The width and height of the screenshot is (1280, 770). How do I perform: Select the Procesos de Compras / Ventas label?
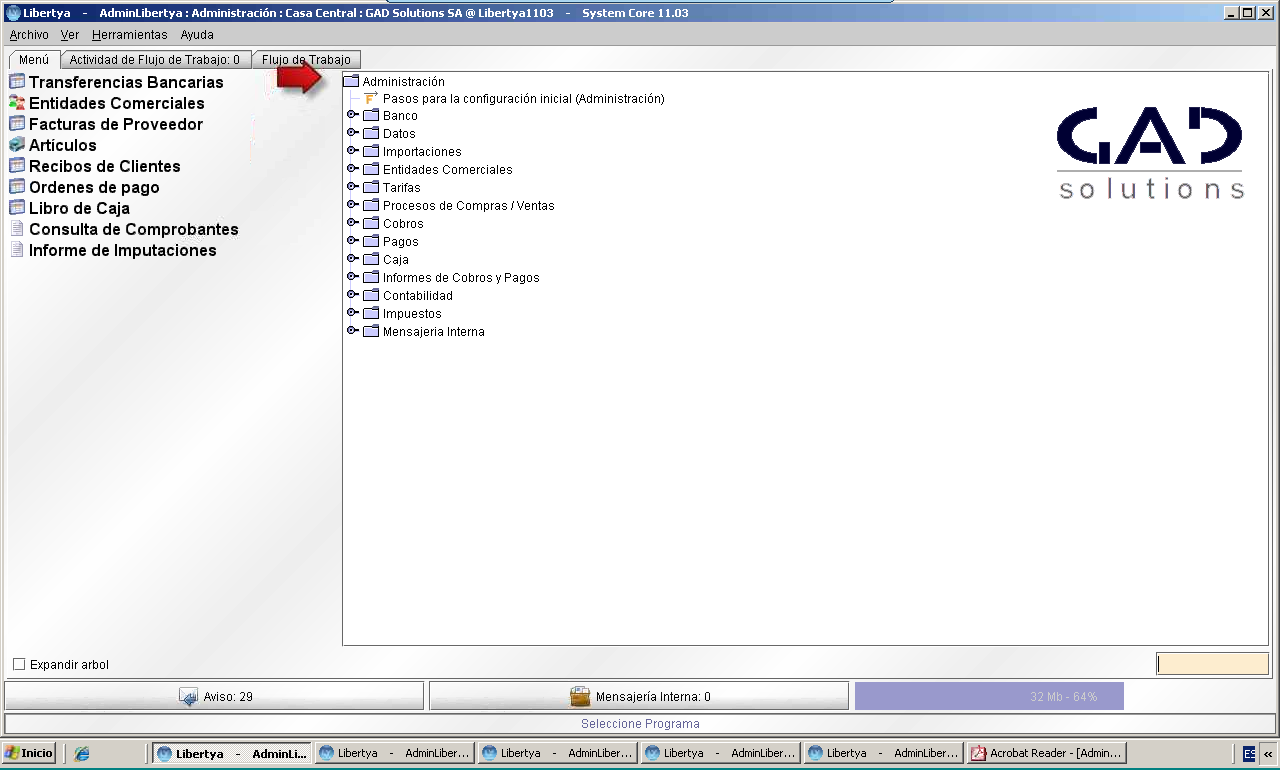coord(468,206)
